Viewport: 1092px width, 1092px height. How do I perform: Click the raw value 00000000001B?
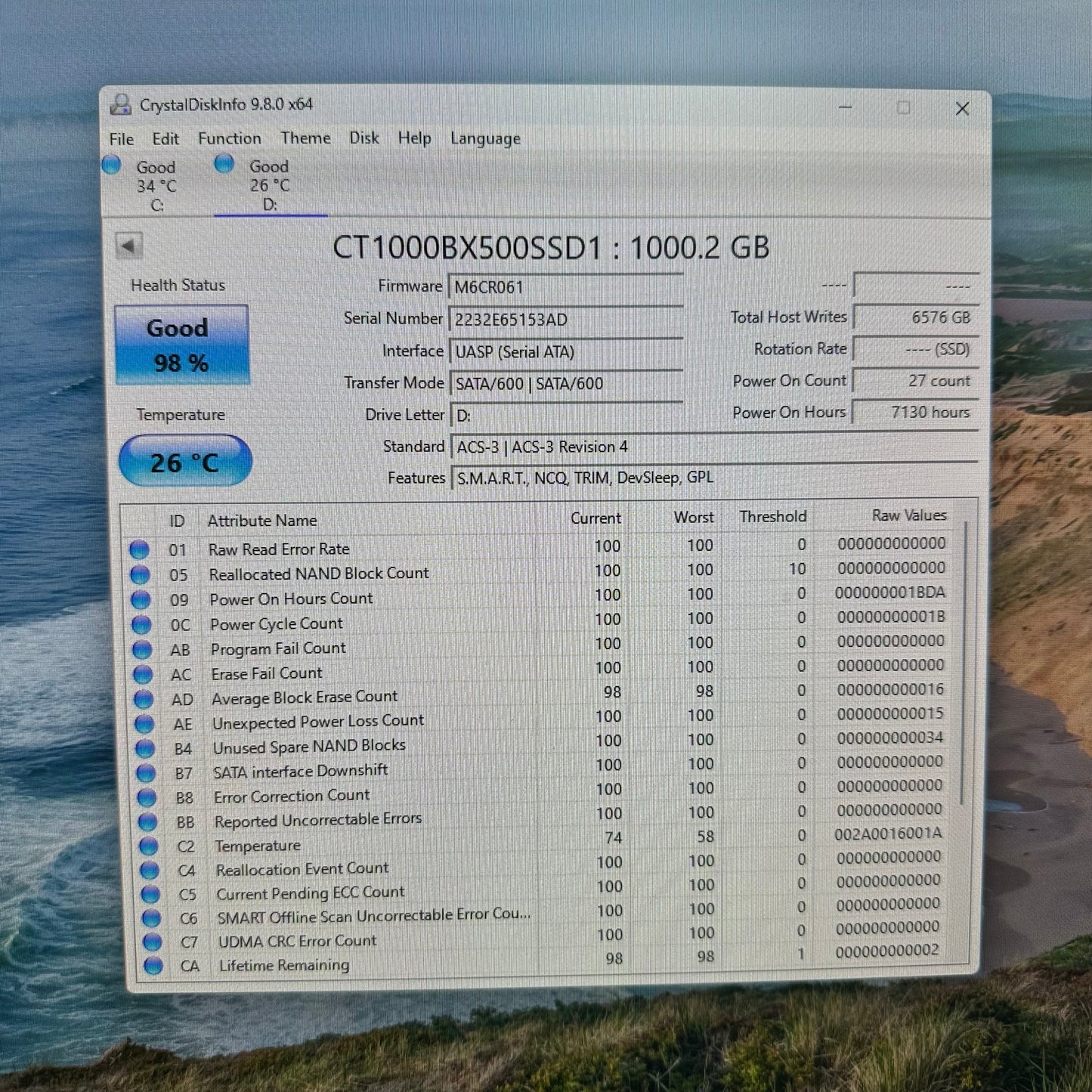[x=892, y=617]
